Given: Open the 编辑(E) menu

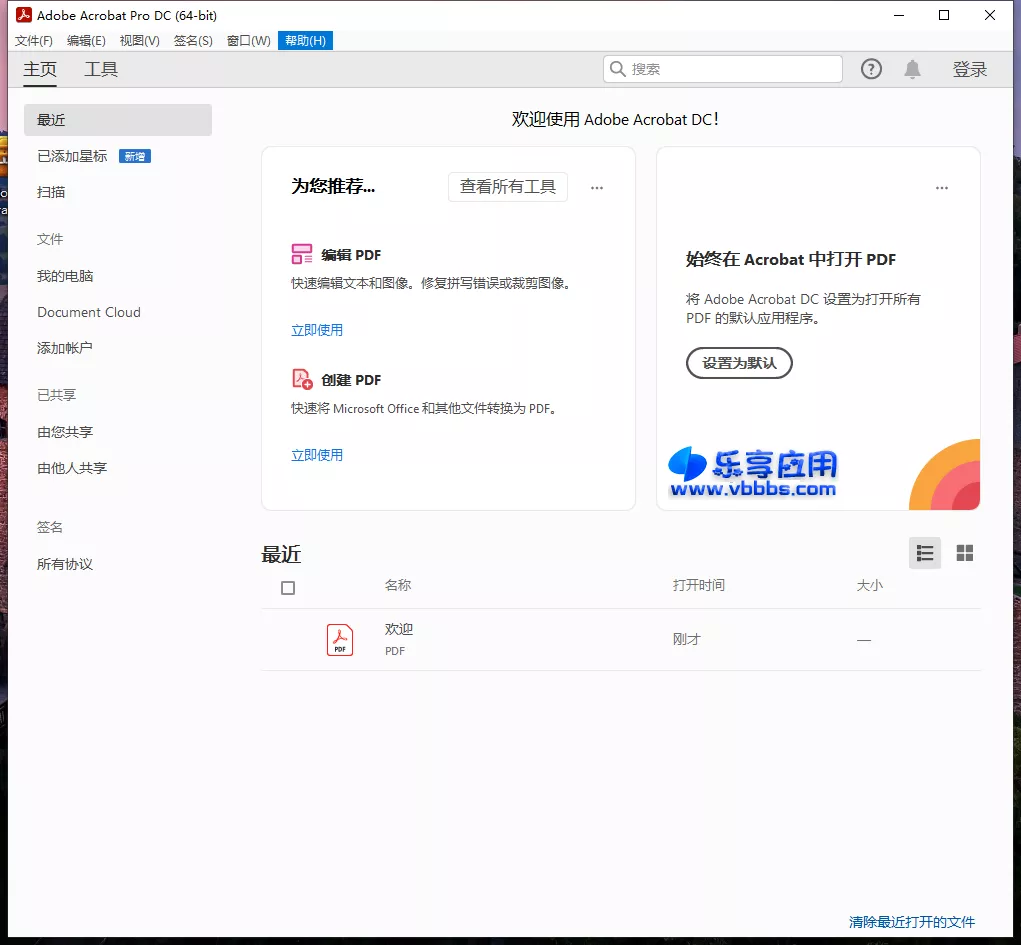Looking at the screenshot, I should (86, 40).
